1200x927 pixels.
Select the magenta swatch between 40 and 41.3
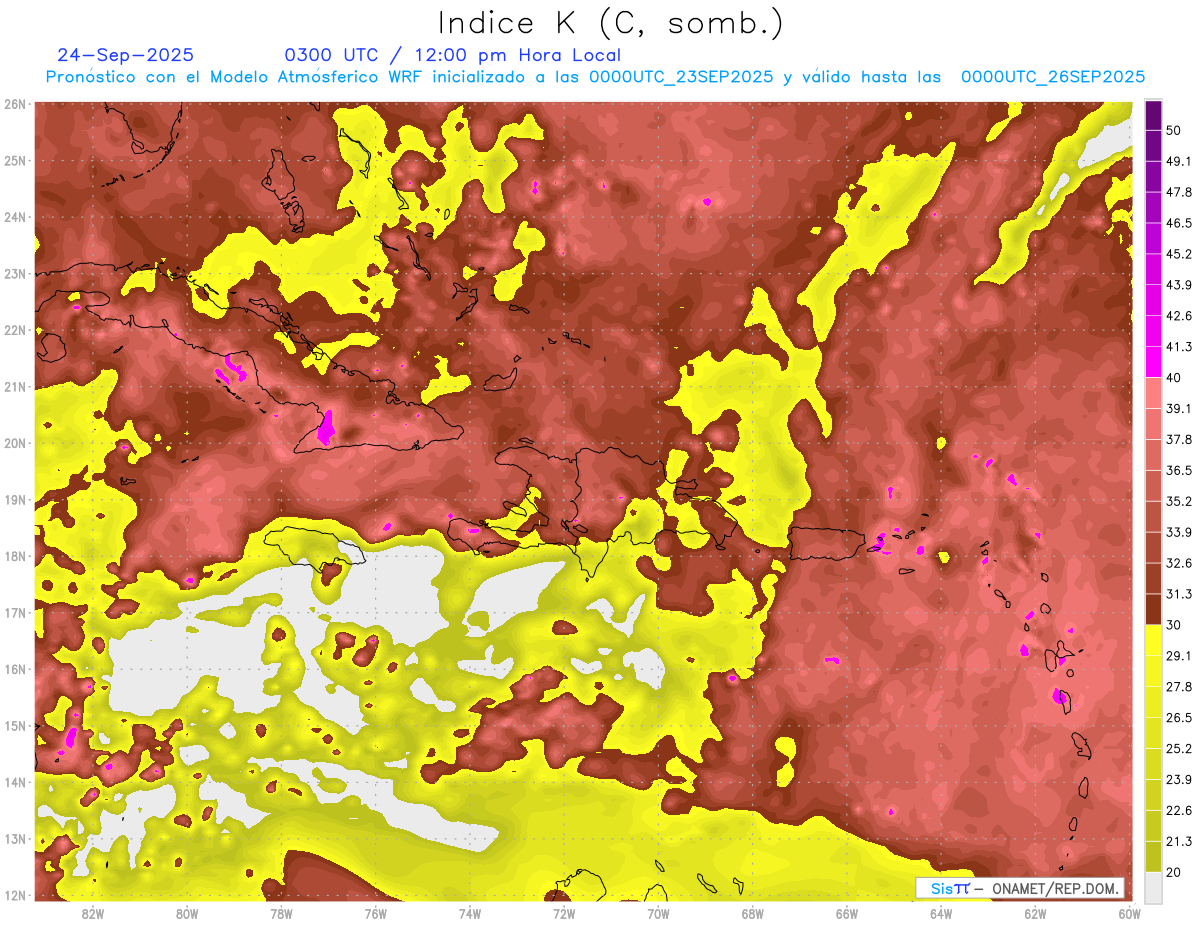click(x=1153, y=362)
